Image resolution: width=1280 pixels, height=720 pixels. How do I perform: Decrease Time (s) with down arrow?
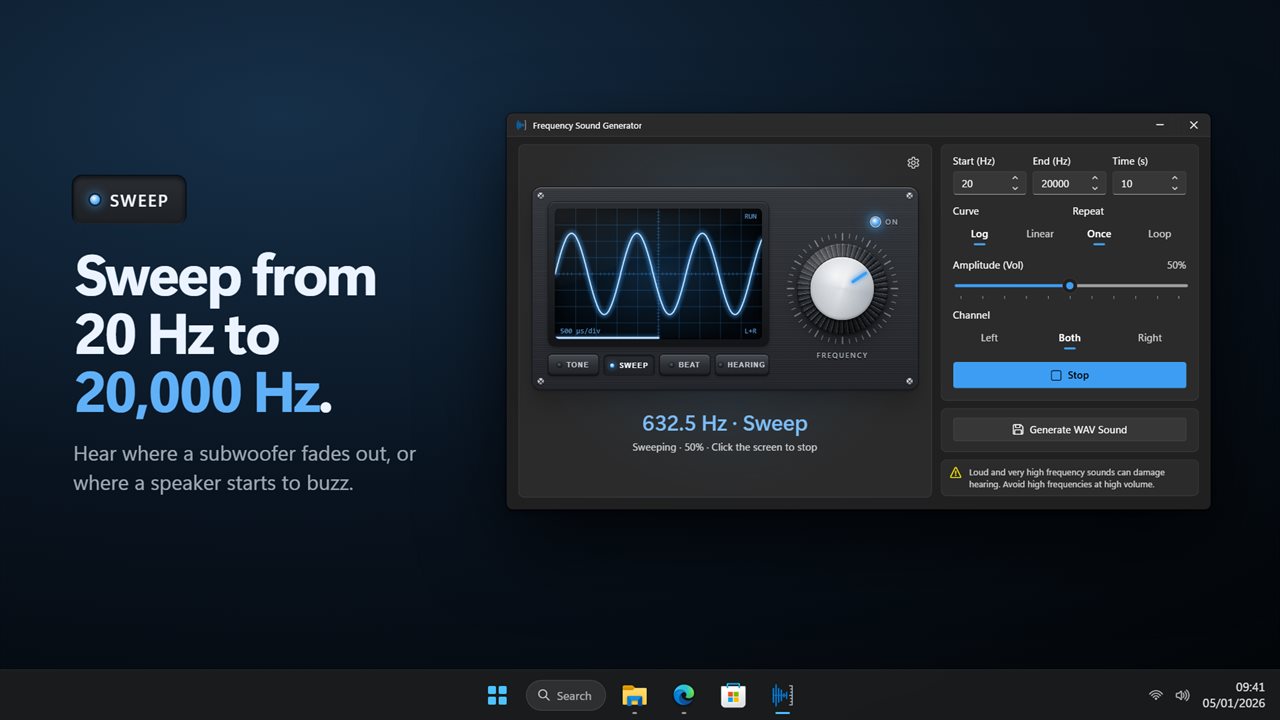(1175, 189)
